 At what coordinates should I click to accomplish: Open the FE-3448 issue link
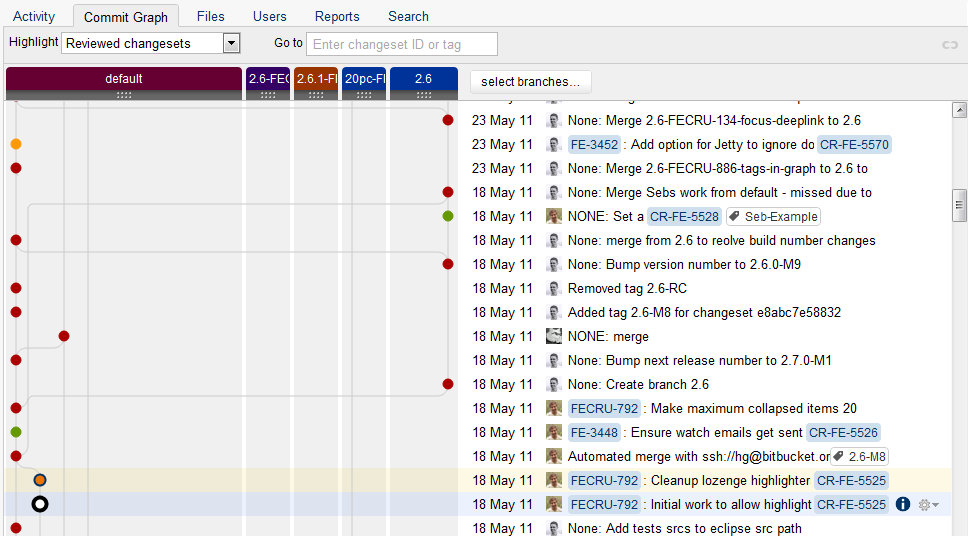[594, 433]
